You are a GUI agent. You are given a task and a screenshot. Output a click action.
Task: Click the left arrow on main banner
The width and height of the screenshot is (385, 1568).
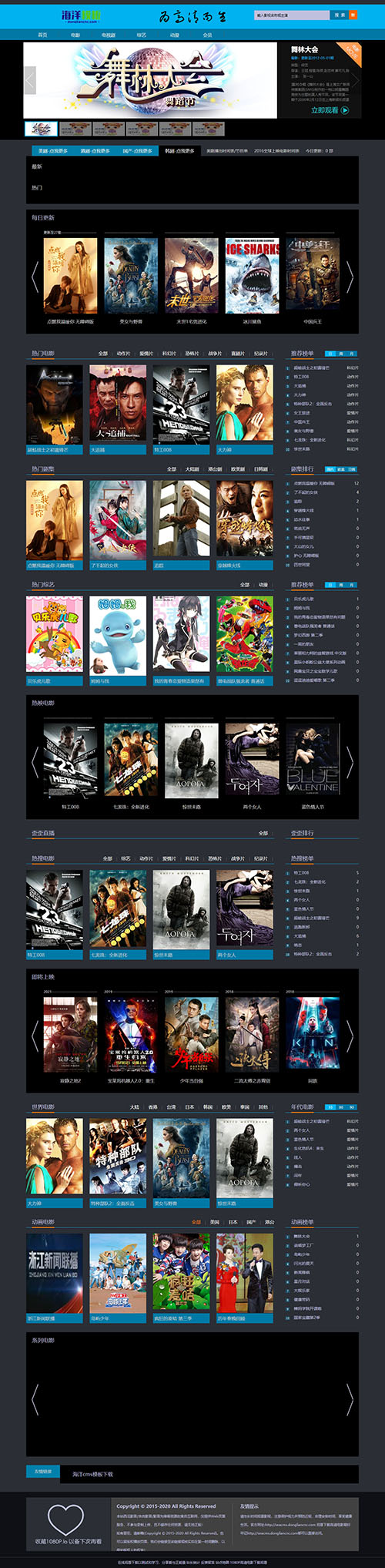click(30, 80)
